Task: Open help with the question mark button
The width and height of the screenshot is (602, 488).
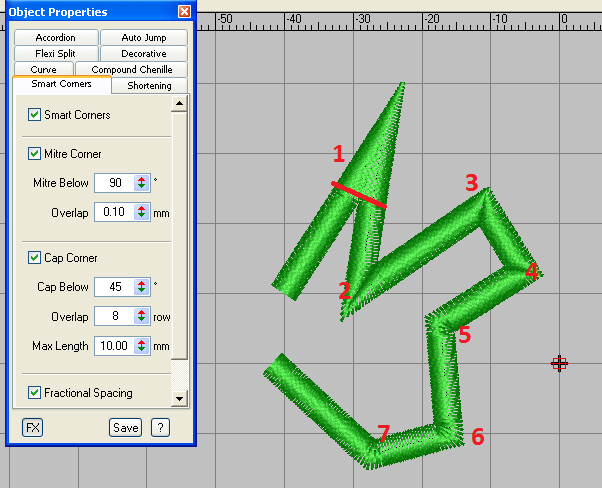Action: 159,428
